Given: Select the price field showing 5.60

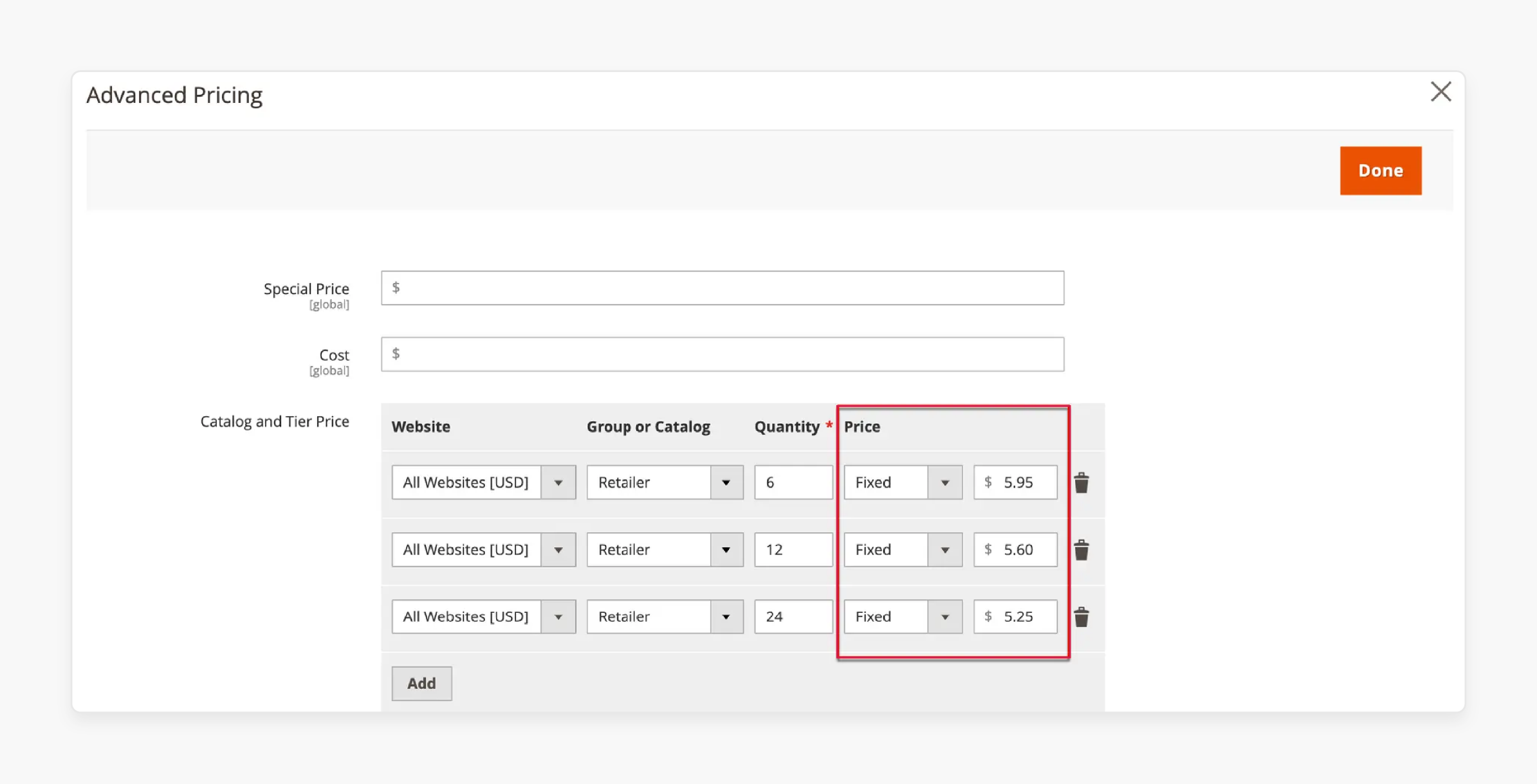Looking at the screenshot, I should pos(1015,549).
